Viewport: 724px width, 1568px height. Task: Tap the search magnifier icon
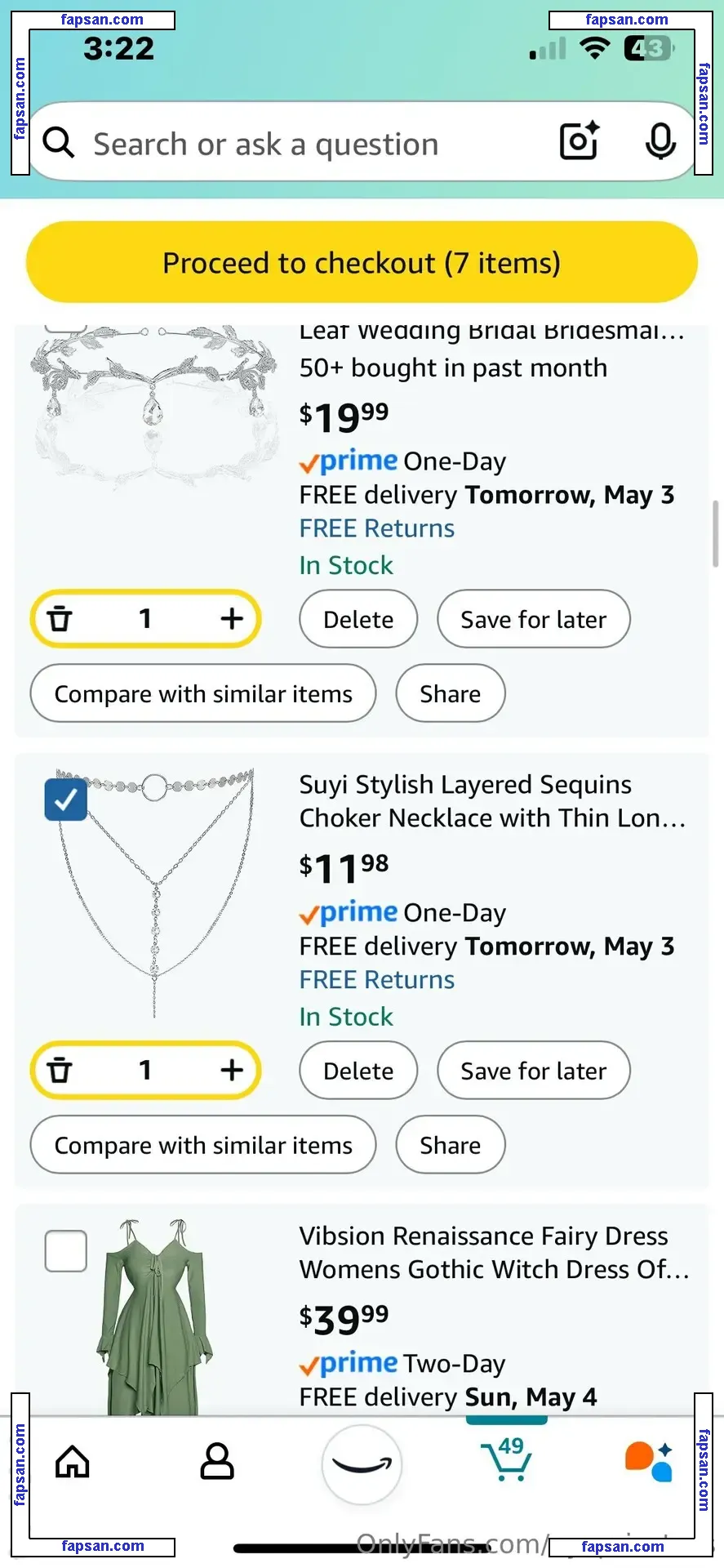[59, 143]
